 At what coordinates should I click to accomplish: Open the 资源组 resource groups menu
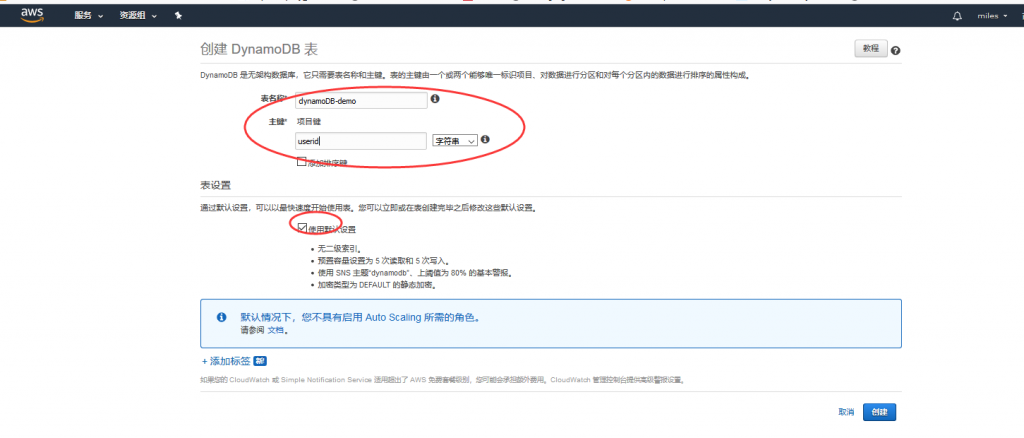tap(138, 16)
